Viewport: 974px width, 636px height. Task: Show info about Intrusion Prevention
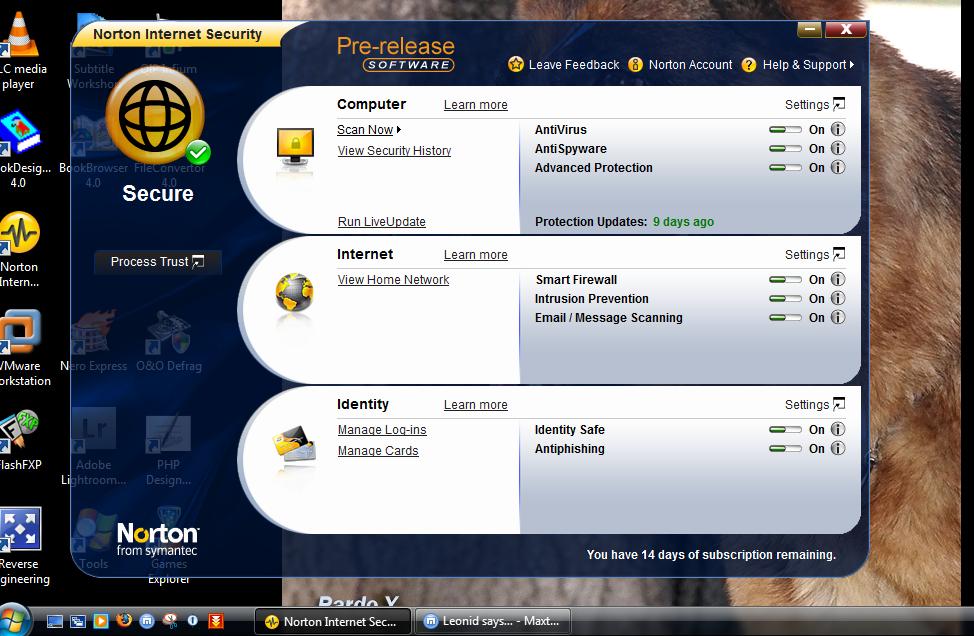838,299
